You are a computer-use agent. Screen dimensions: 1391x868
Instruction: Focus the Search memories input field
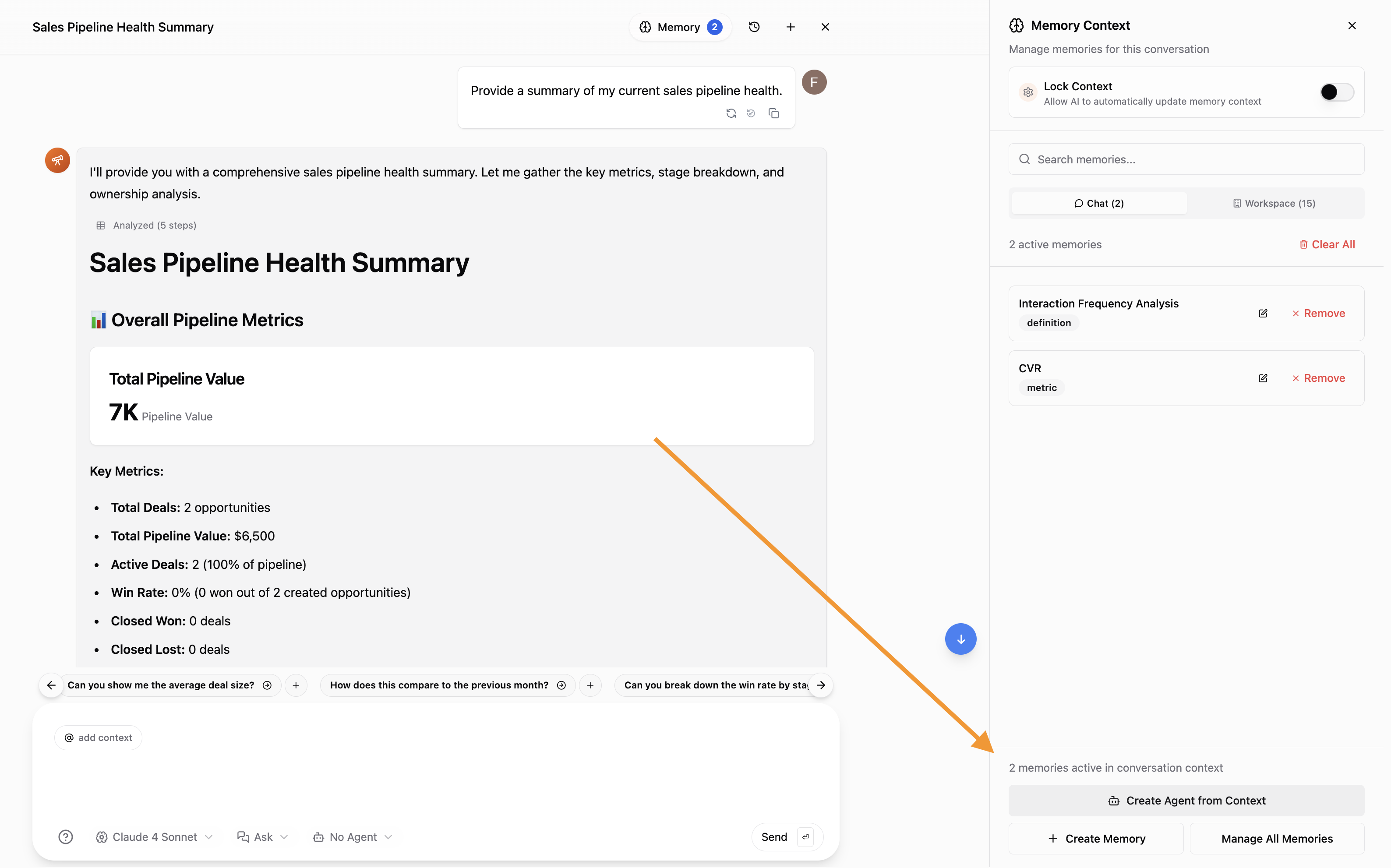point(1186,159)
